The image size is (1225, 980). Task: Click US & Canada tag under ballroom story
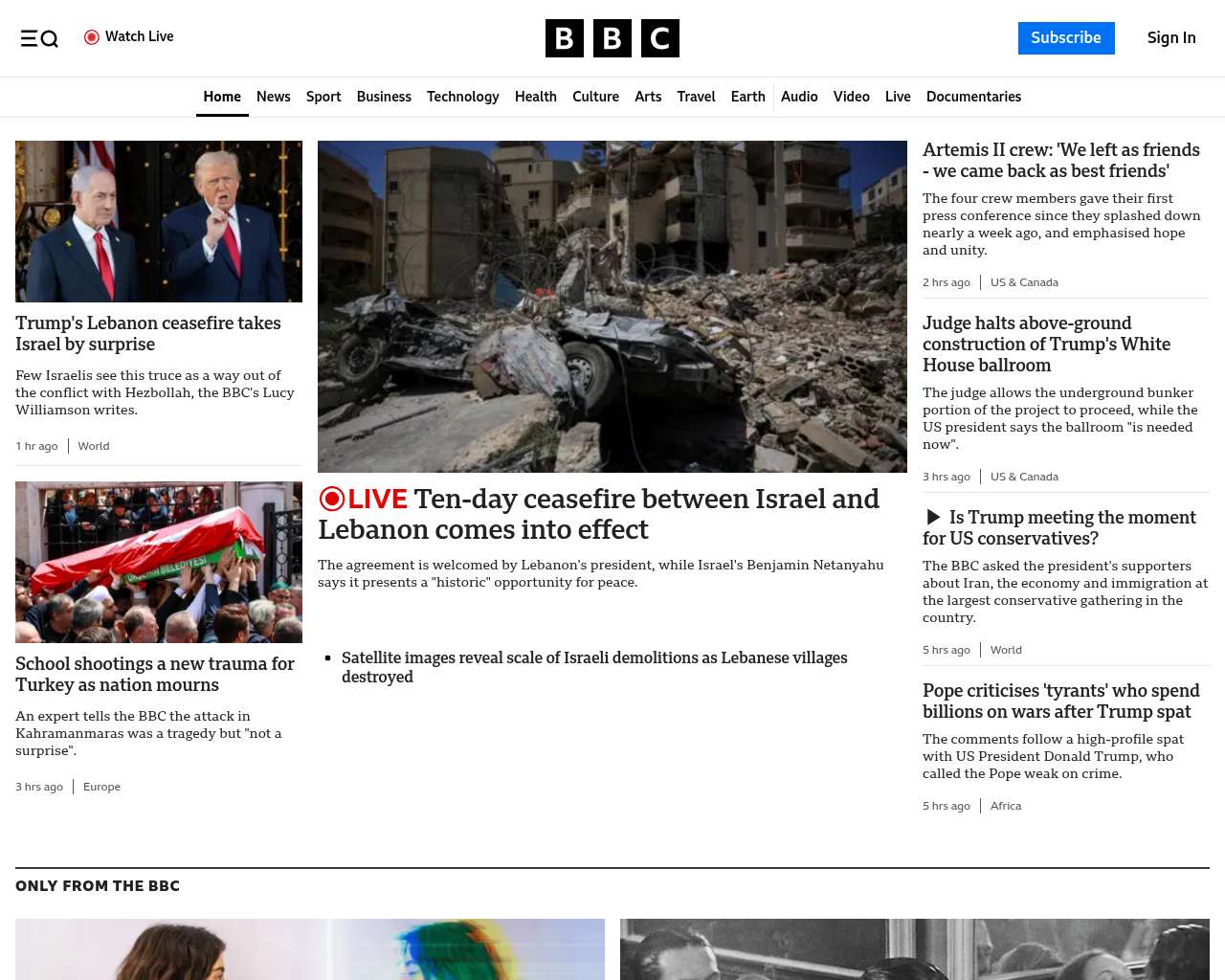[1024, 477]
